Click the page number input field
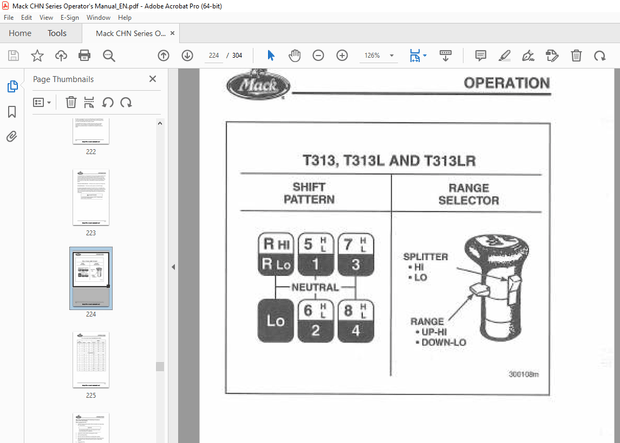620x443 pixels. [x=214, y=56]
